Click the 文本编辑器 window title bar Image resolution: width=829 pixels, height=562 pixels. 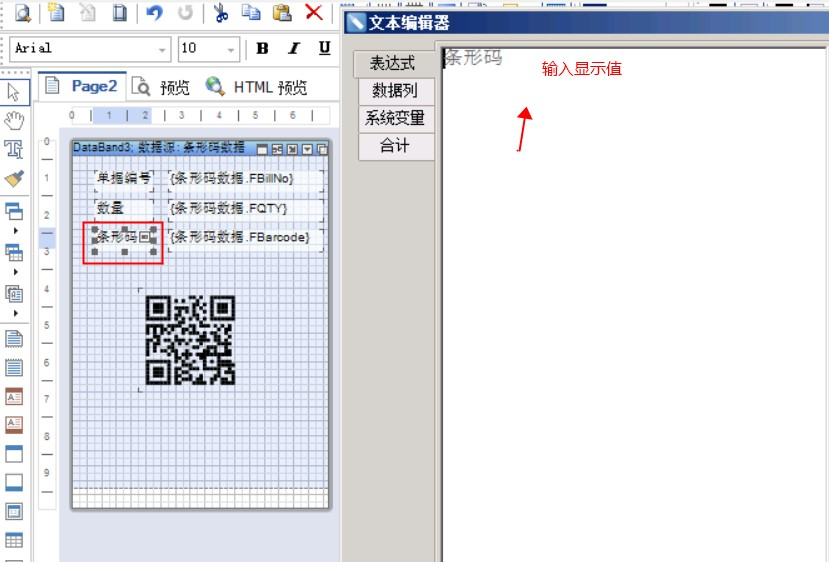pyautogui.click(x=586, y=23)
